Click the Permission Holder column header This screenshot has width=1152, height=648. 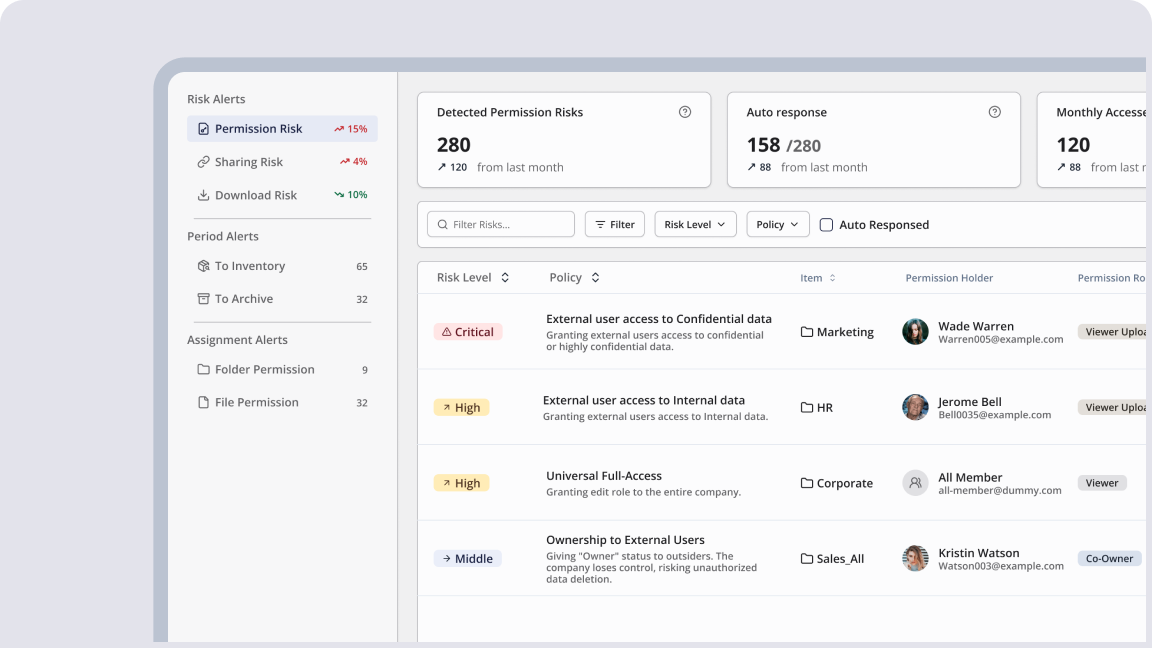click(949, 278)
